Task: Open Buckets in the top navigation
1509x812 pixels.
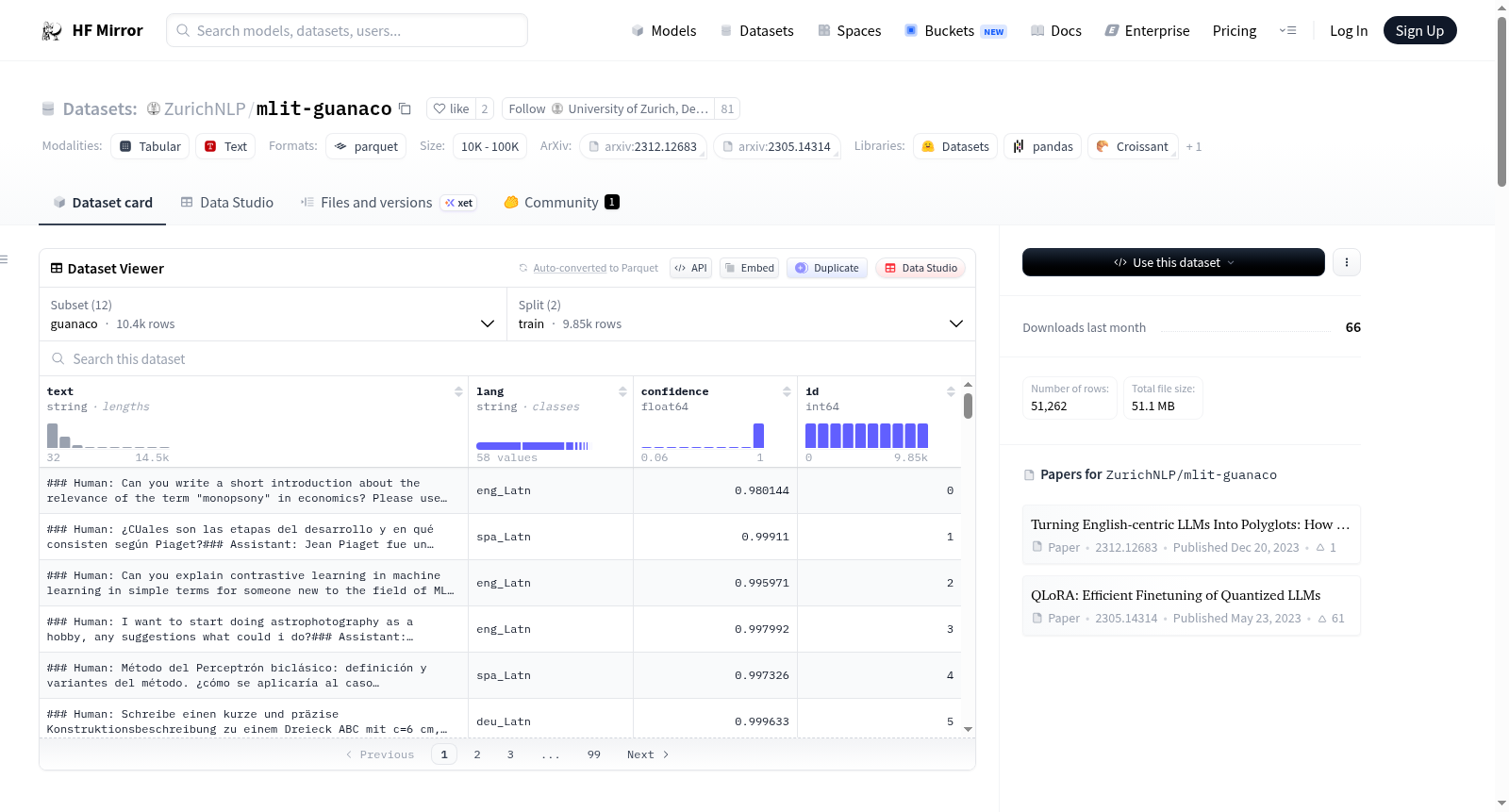Action: click(x=955, y=31)
